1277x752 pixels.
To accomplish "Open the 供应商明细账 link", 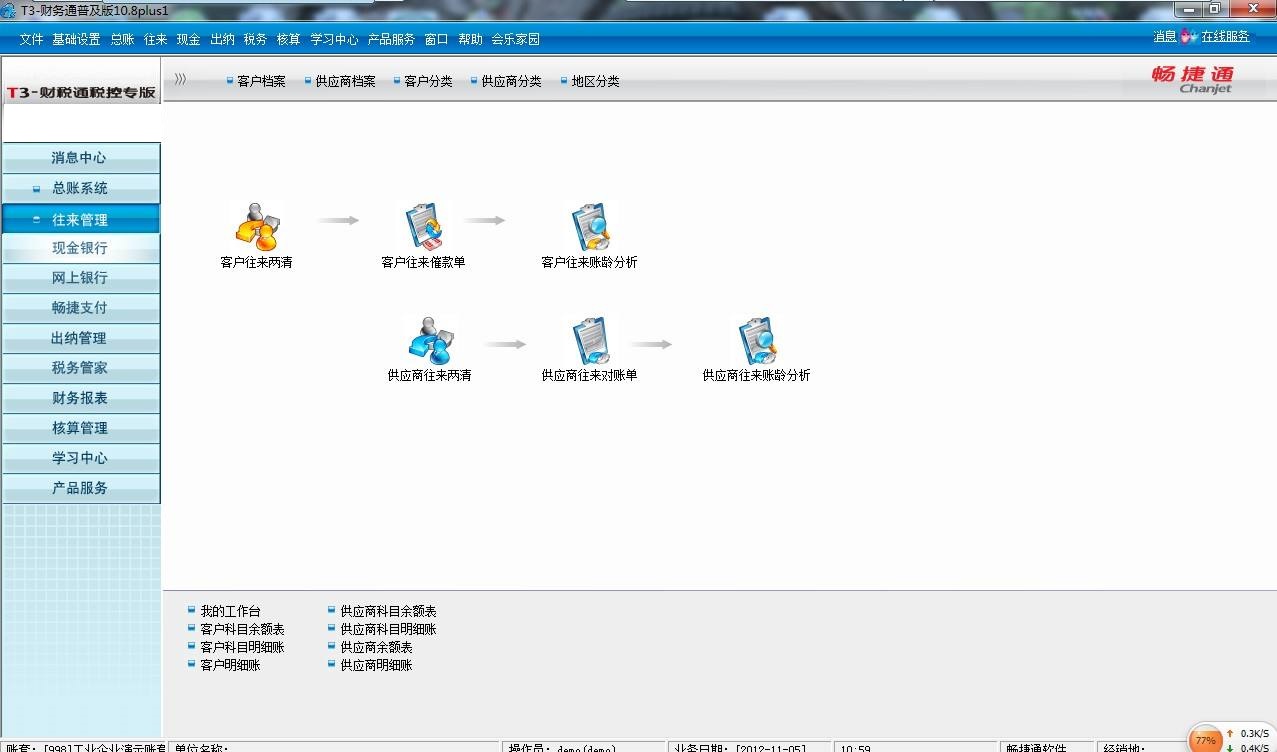I will tap(376, 665).
